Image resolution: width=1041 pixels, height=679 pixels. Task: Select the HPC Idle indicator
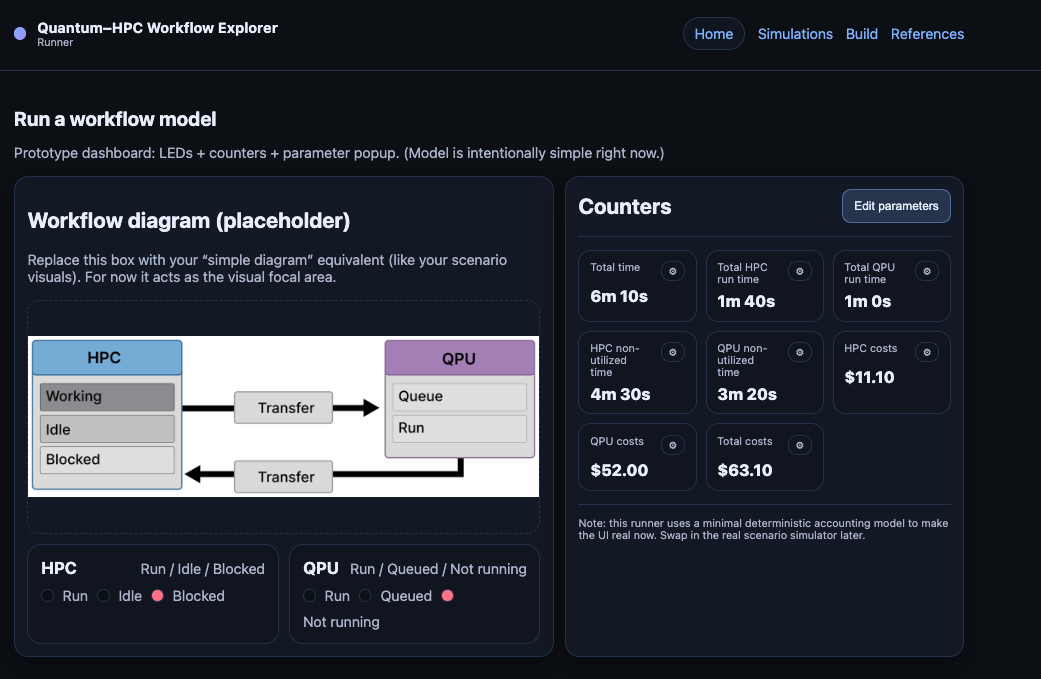[x=103, y=595]
